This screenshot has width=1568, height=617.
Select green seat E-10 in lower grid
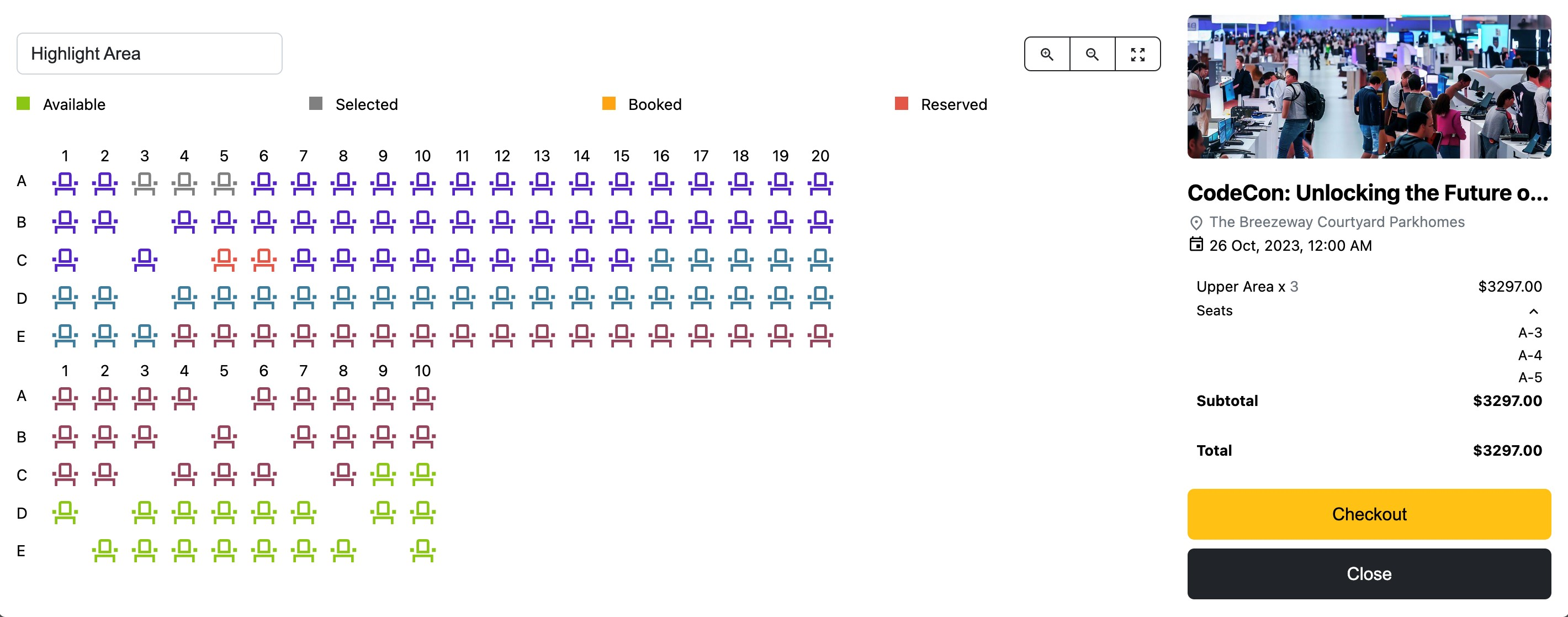point(422,551)
